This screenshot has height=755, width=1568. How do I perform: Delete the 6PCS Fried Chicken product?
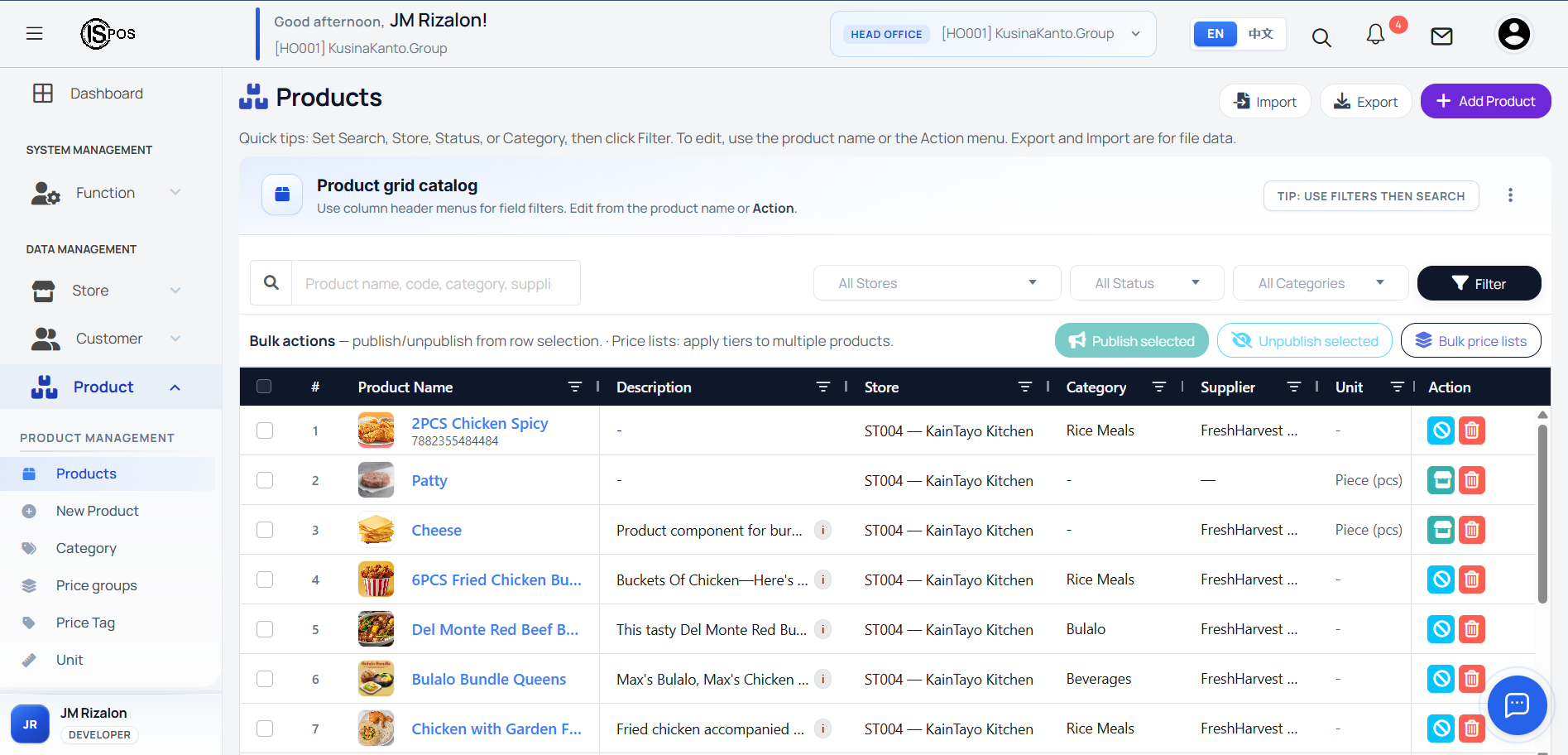1472,579
